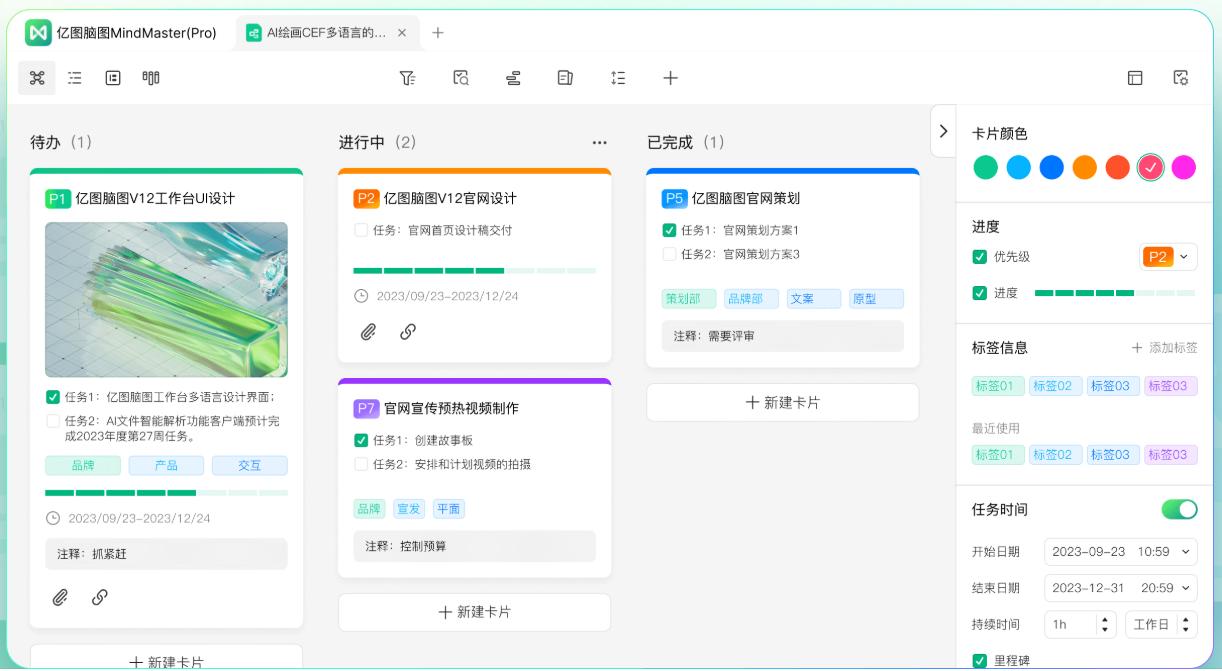Click the 策划部 tag on P5 card
The width and height of the screenshot is (1222, 671).
tap(689, 298)
